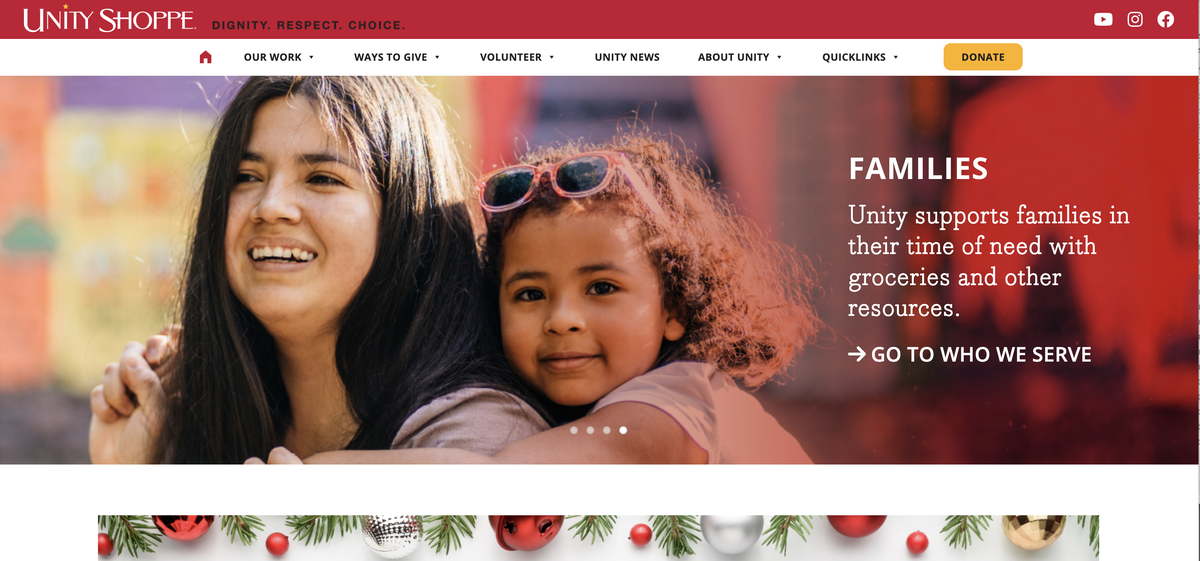Select the first carousel slide dot
This screenshot has height=561, width=1200.
pyautogui.click(x=574, y=430)
